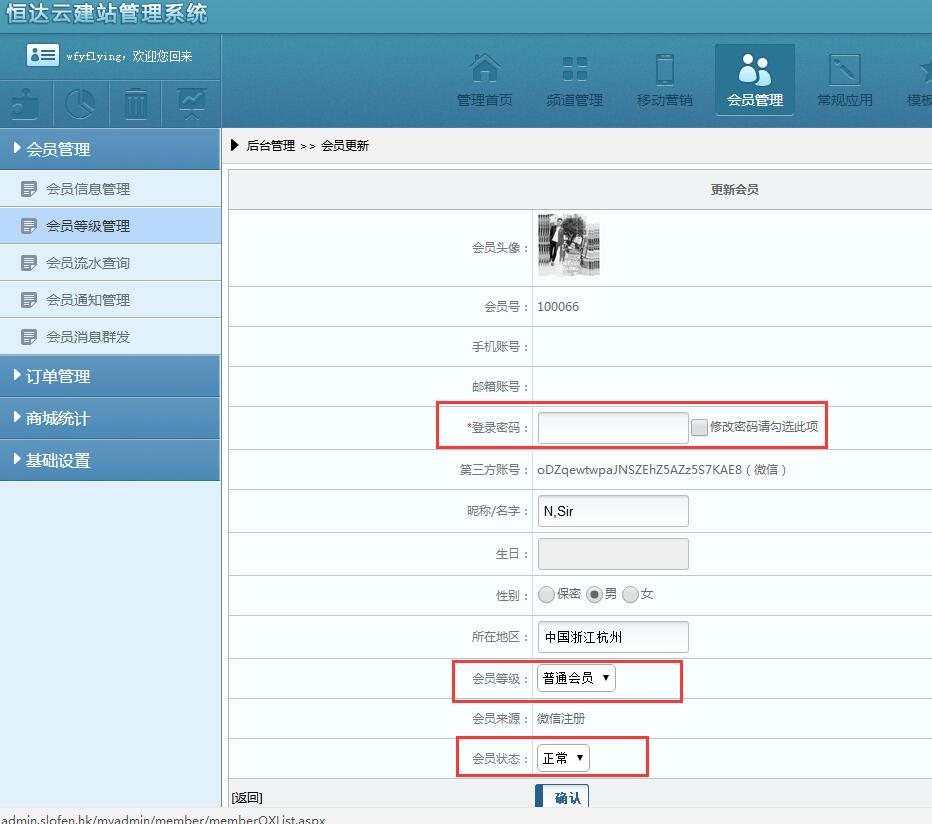Open 会员通知管理 in sidebar
The height and width of the screenshot is (824, 932).
pyautogui.click(x=88, y=300)
